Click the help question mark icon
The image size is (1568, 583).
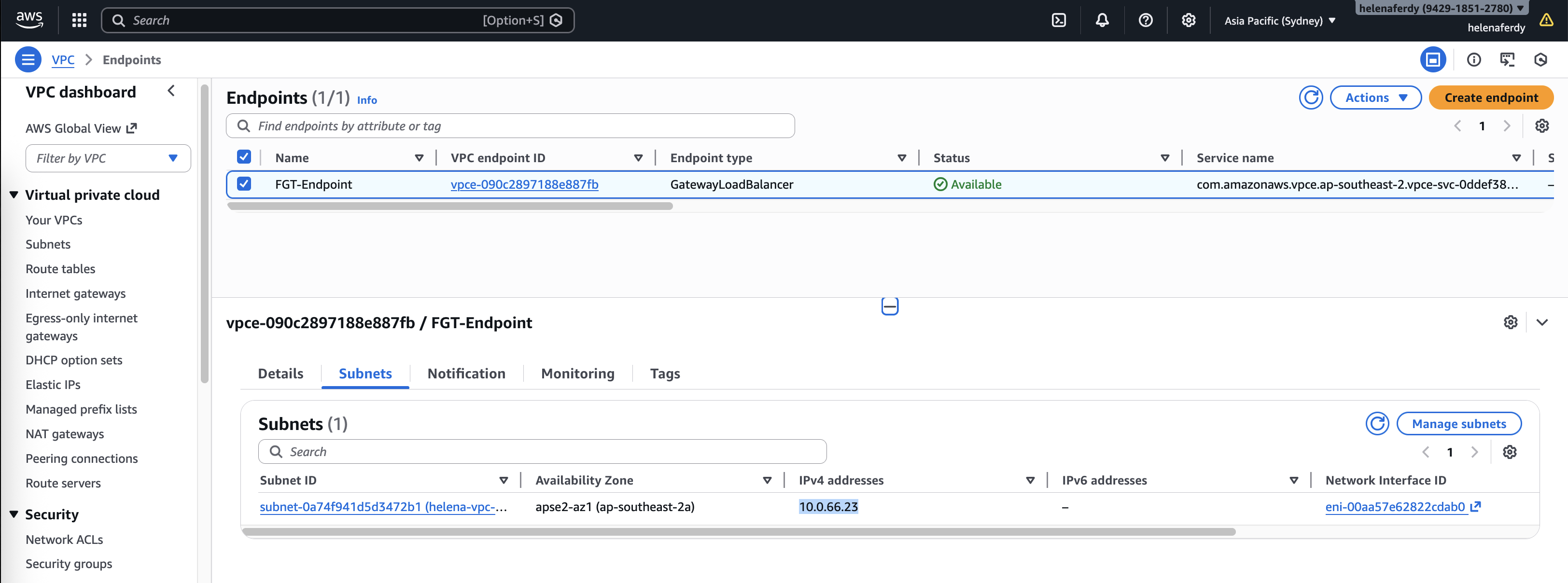(1145, 20)
